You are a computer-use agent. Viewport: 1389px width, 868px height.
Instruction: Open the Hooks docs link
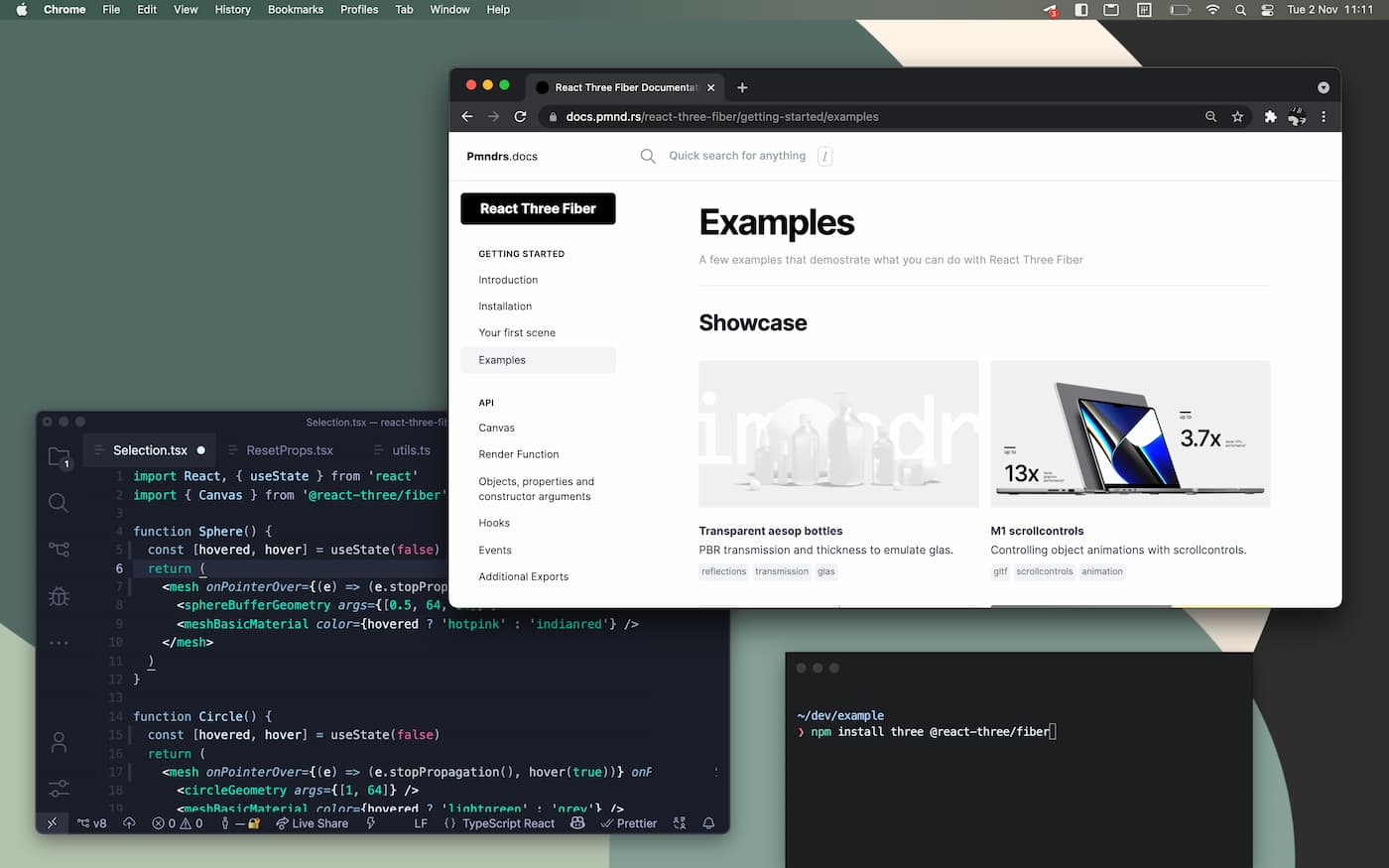(494, 523)
